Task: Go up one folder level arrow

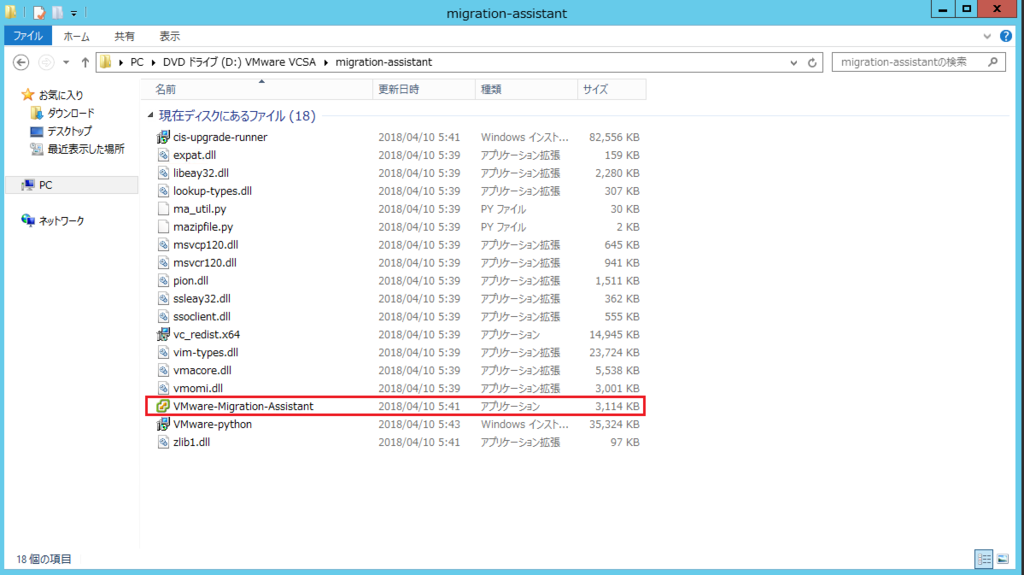Action: pos(85,62)
